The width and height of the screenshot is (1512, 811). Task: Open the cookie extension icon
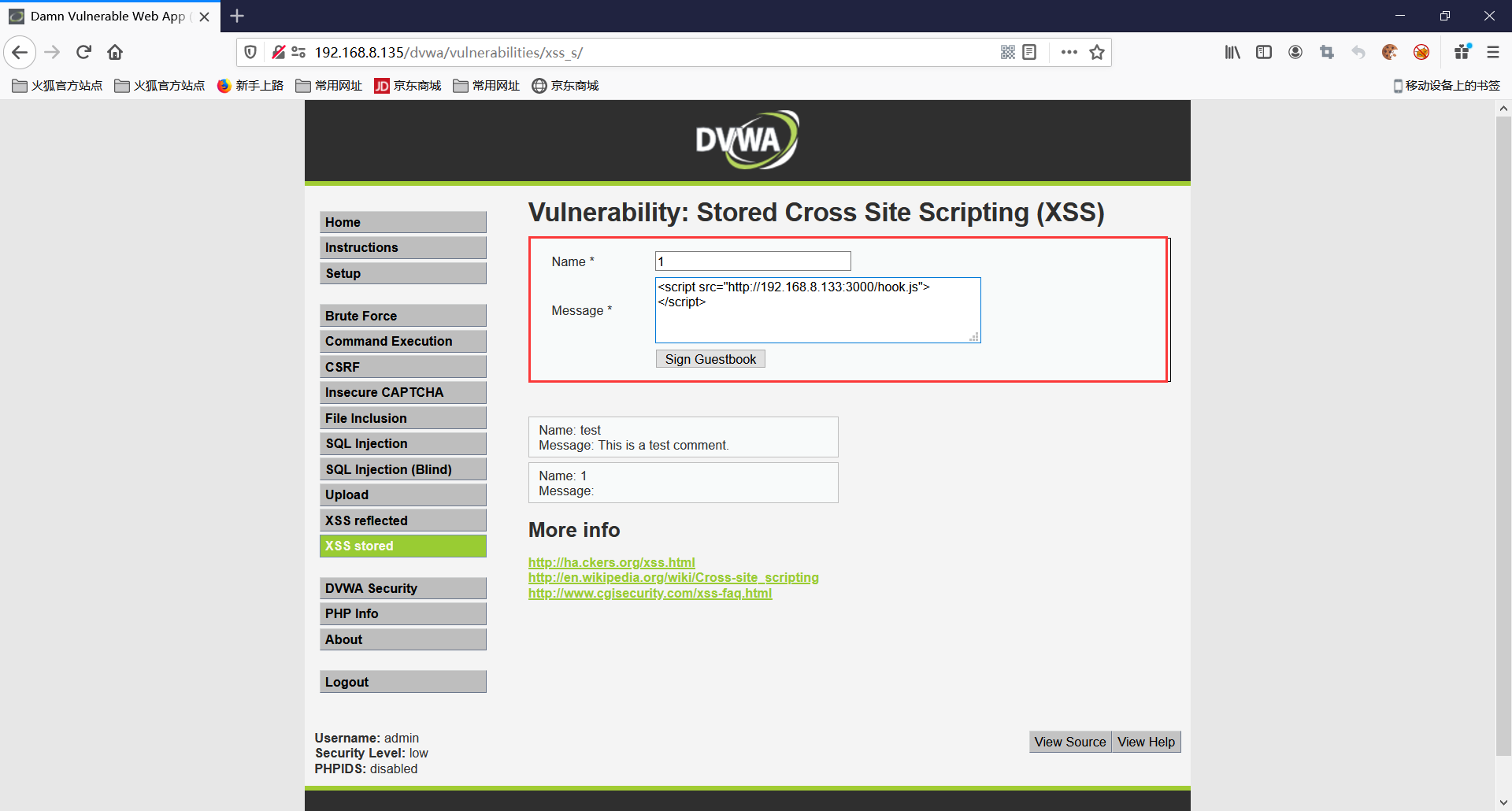pyautogui.click(x=1390, y=52)
